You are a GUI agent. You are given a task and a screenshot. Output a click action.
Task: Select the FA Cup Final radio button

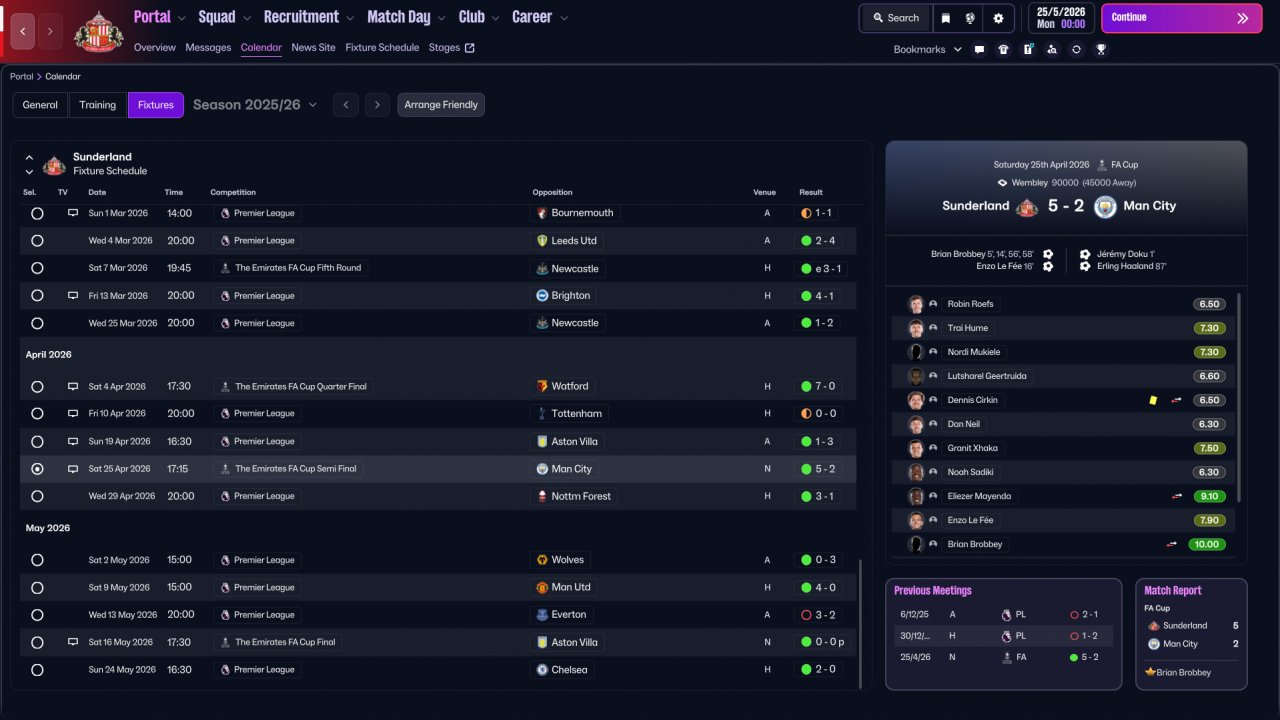pos(37,643)
